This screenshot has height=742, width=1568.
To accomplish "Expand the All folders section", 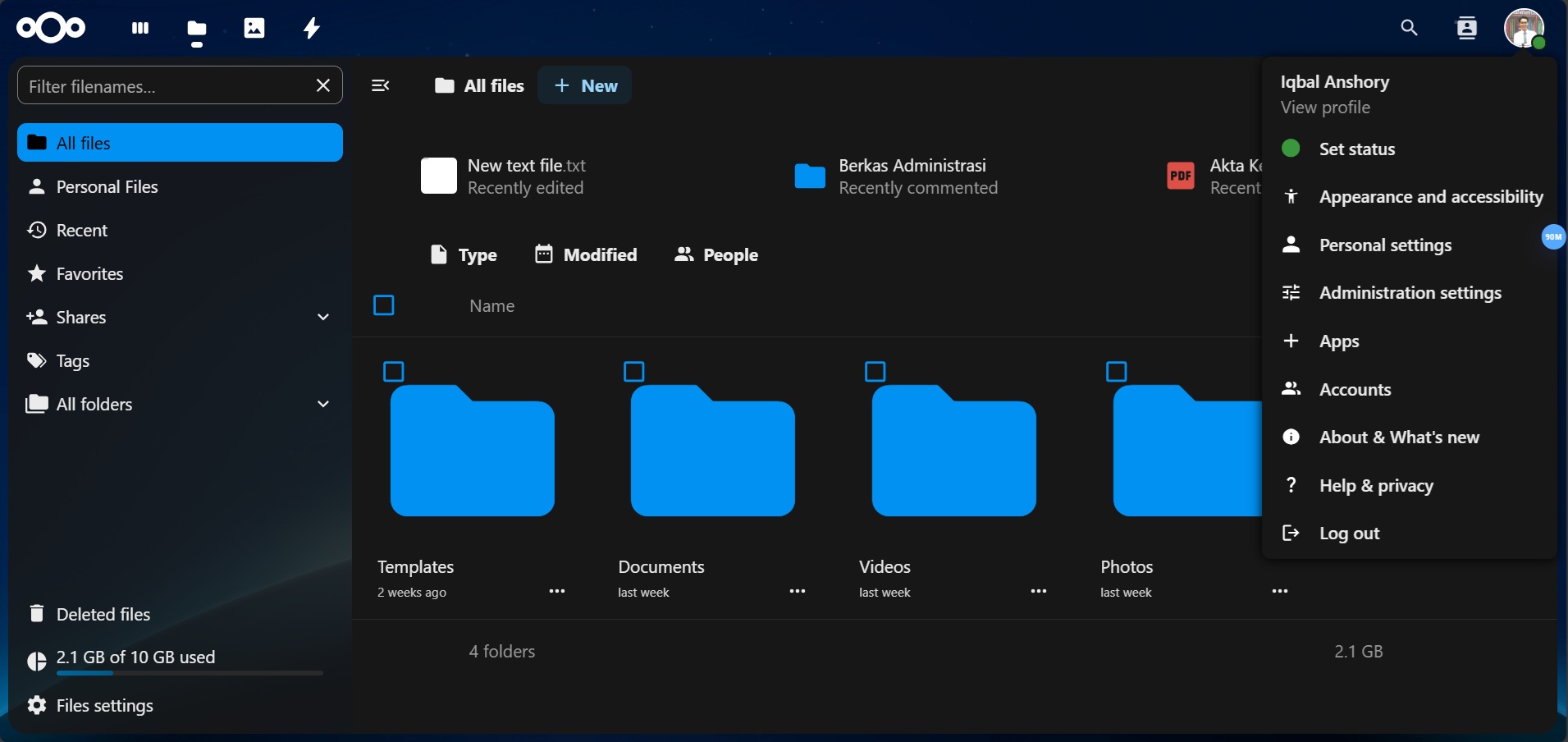I will coord(323,404).
